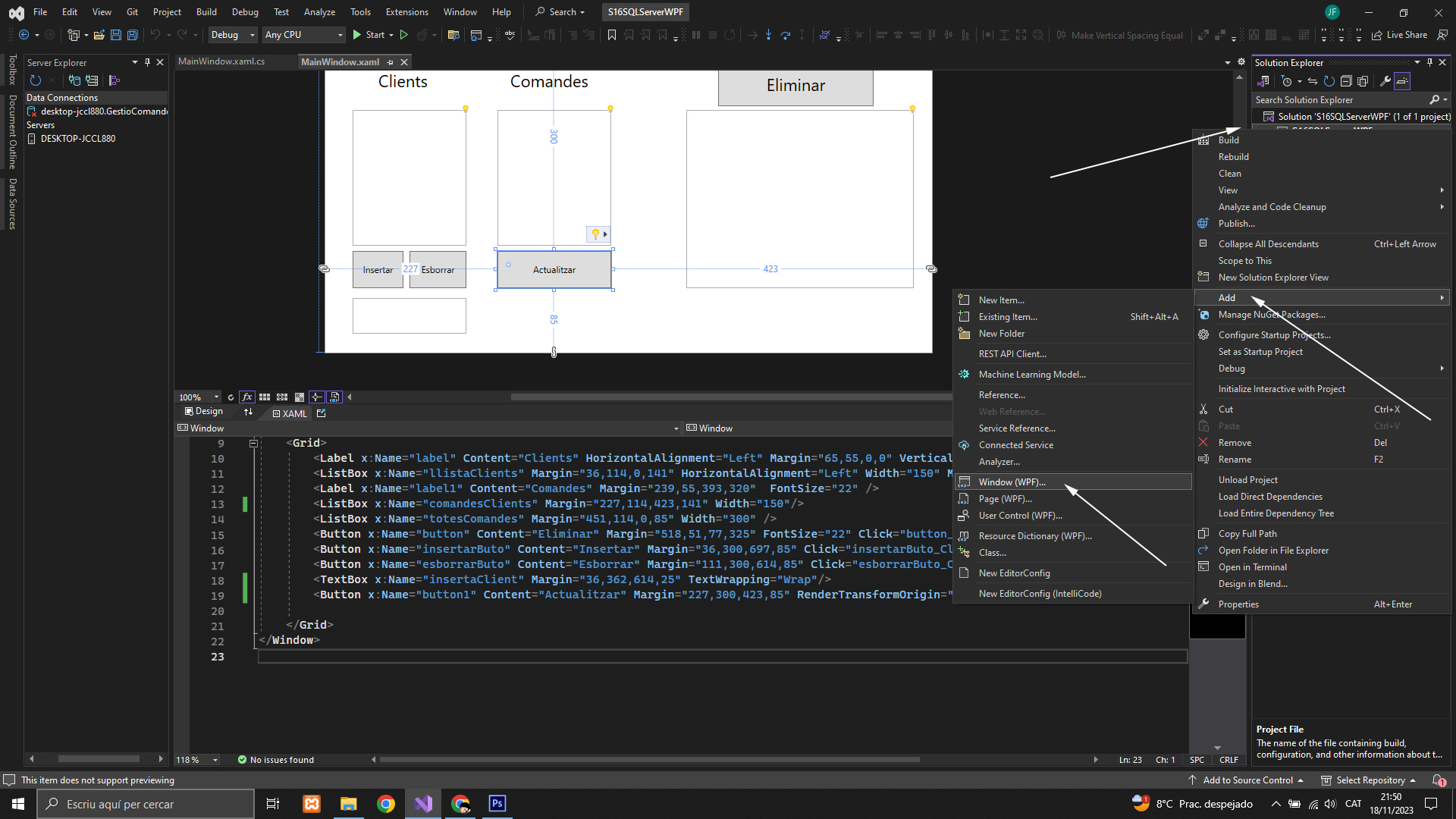The image size is (1456, 819).
Task: Open the Debug configuration dropdown
Action: (x=233, y=35)
